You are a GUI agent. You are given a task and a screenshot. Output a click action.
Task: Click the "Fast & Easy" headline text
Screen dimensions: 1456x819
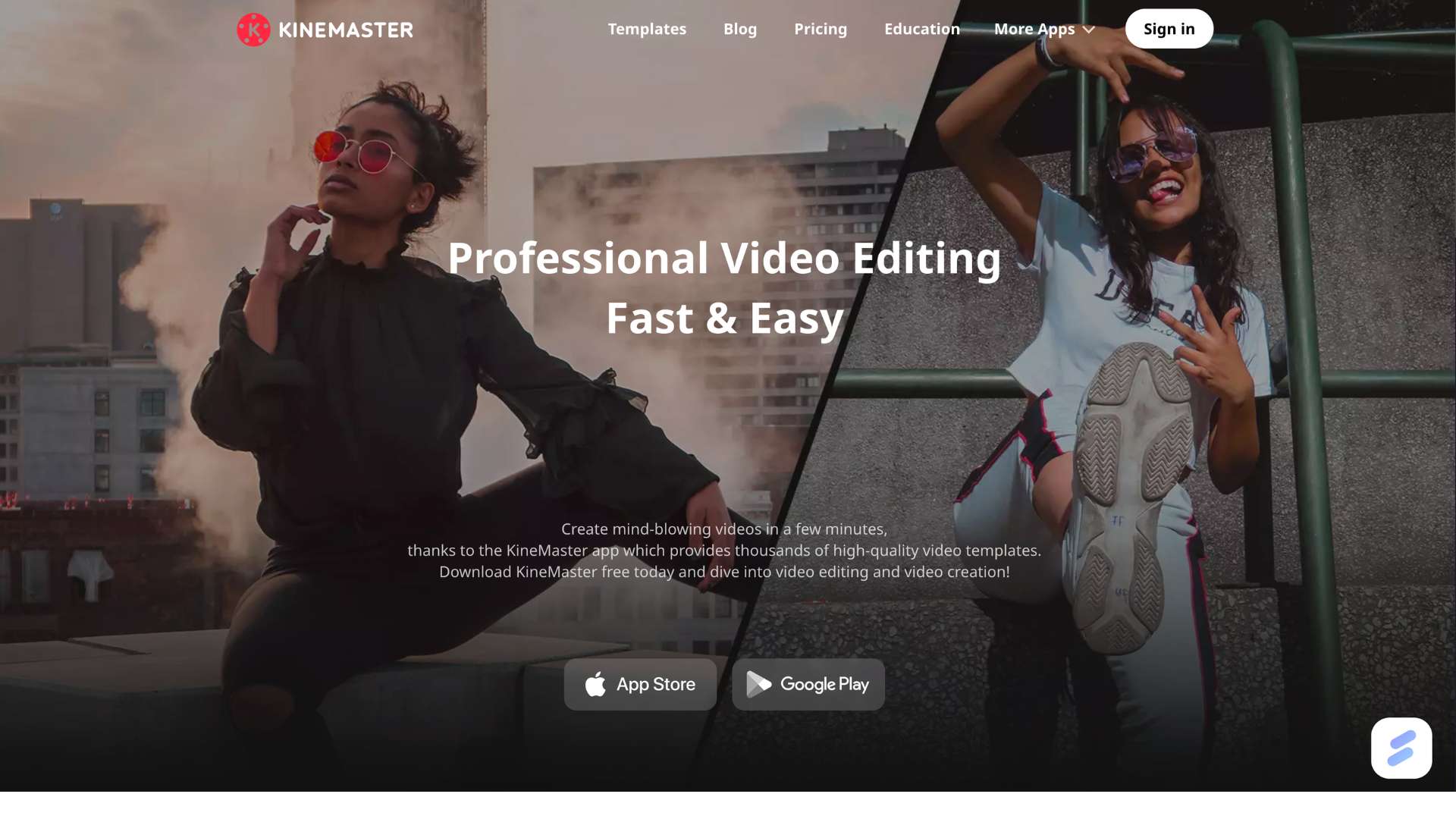click(x=724, y=318)
